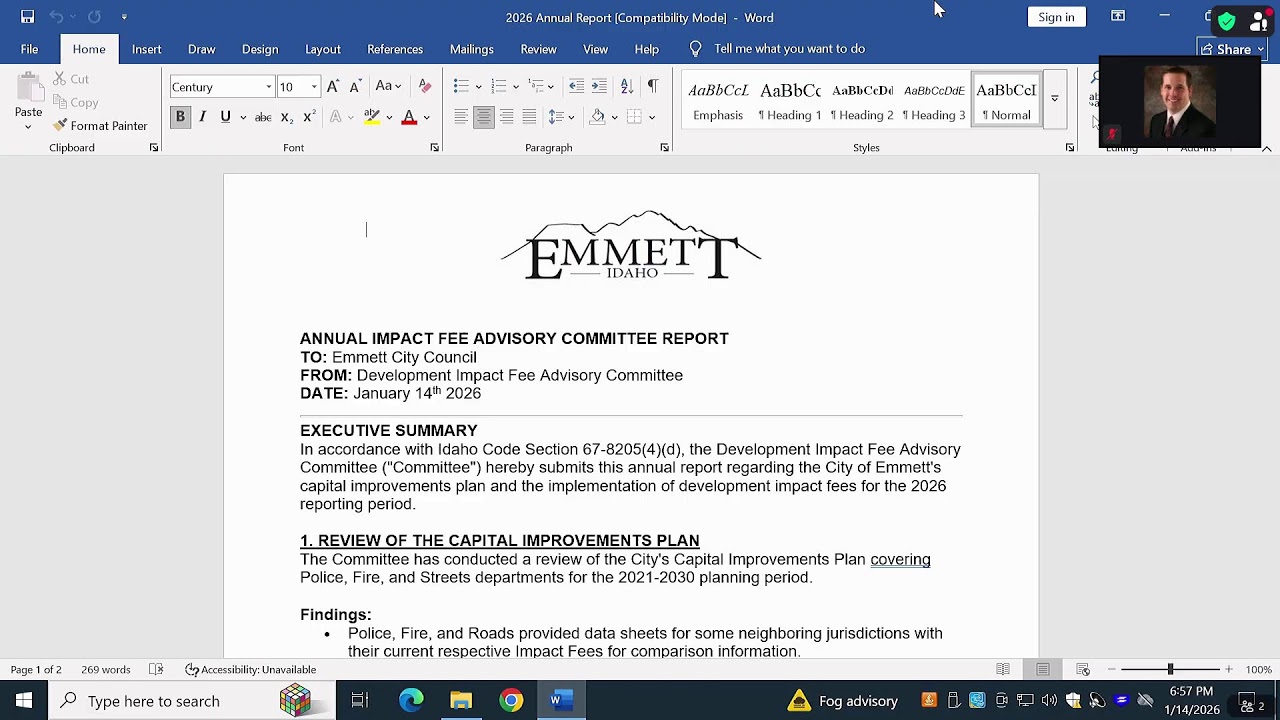
Task: Click the shading paint bucket icon
Action: point(597,117)
